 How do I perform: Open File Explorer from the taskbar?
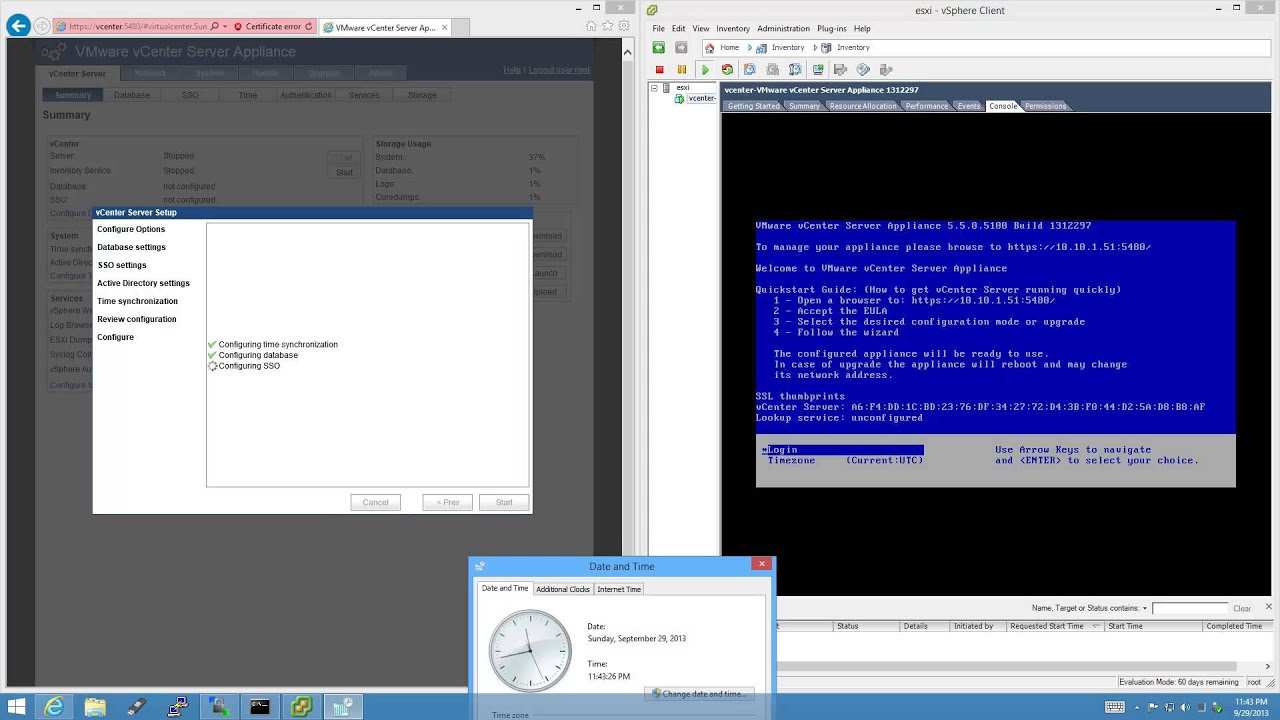(95, 707)
